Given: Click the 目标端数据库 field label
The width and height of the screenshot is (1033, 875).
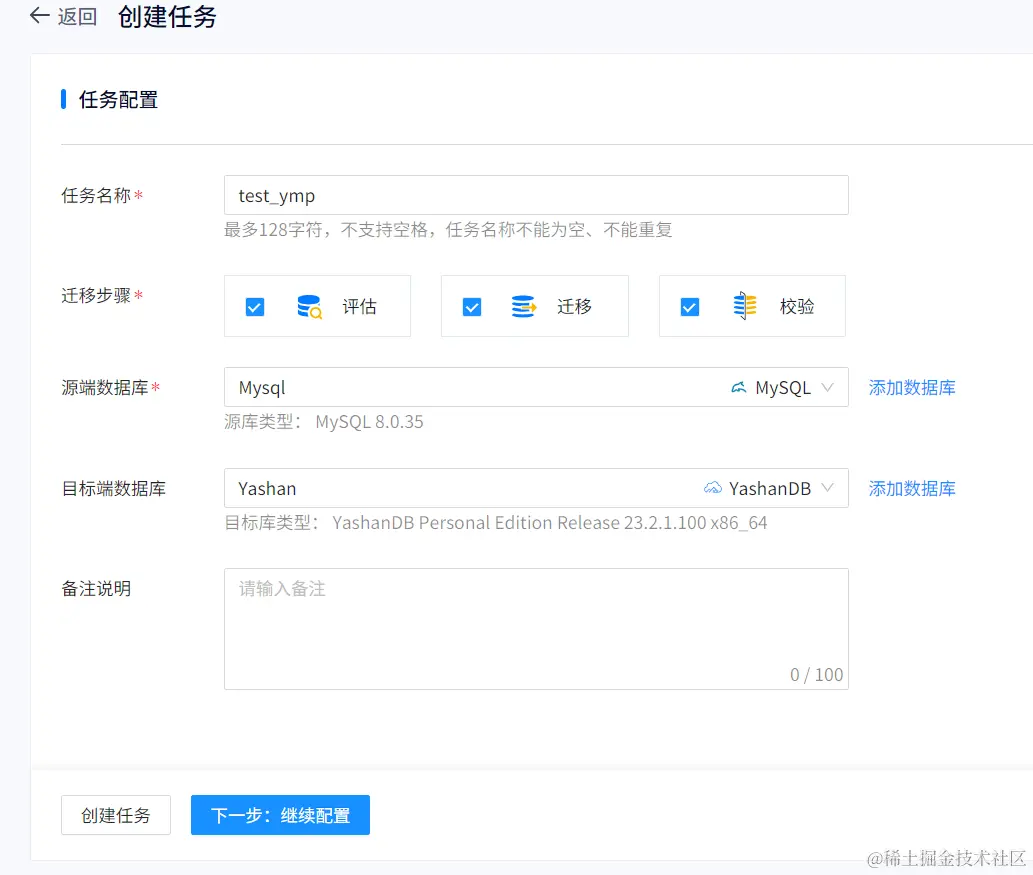Looking at the screenshot, I should point(113,488).
